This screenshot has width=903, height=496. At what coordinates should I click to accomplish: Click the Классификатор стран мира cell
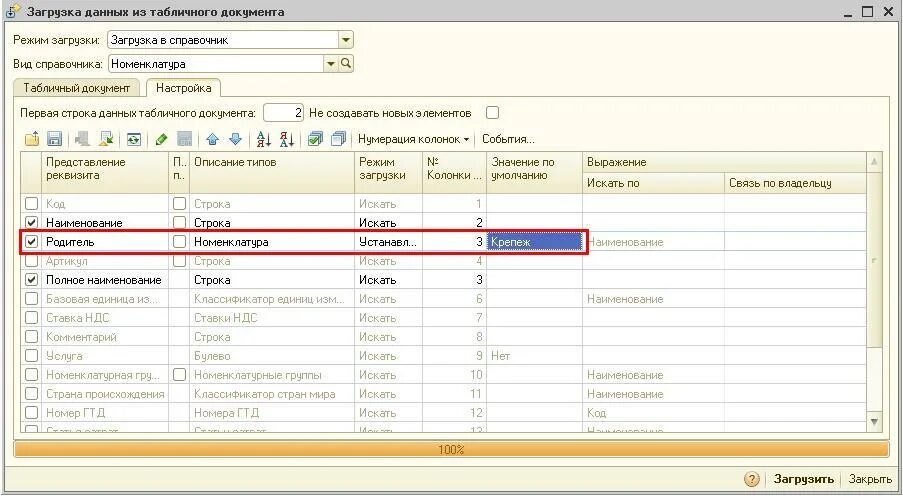272,394
